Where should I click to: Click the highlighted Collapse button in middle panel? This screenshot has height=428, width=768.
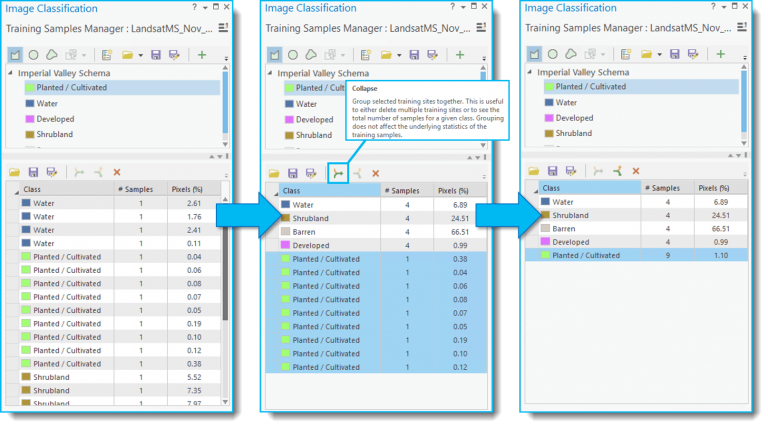click(x=338, y=173)
